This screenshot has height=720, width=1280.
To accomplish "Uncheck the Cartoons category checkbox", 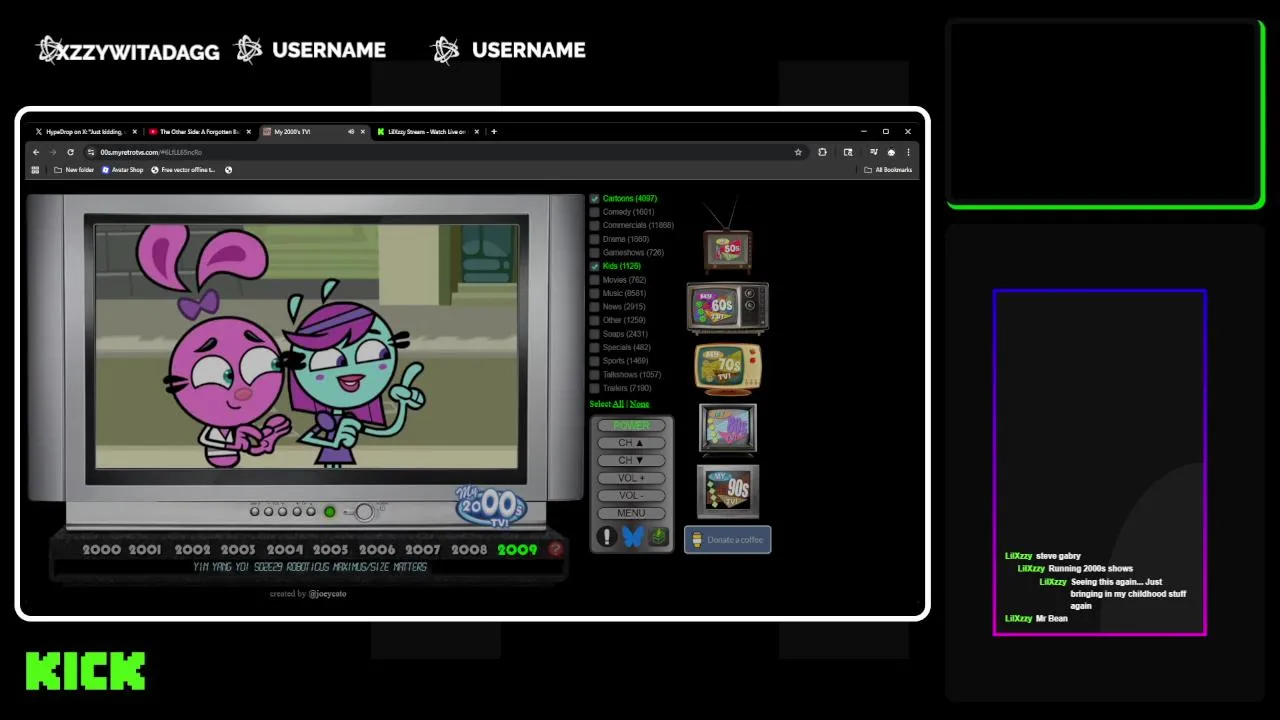I will click(594, 199).
